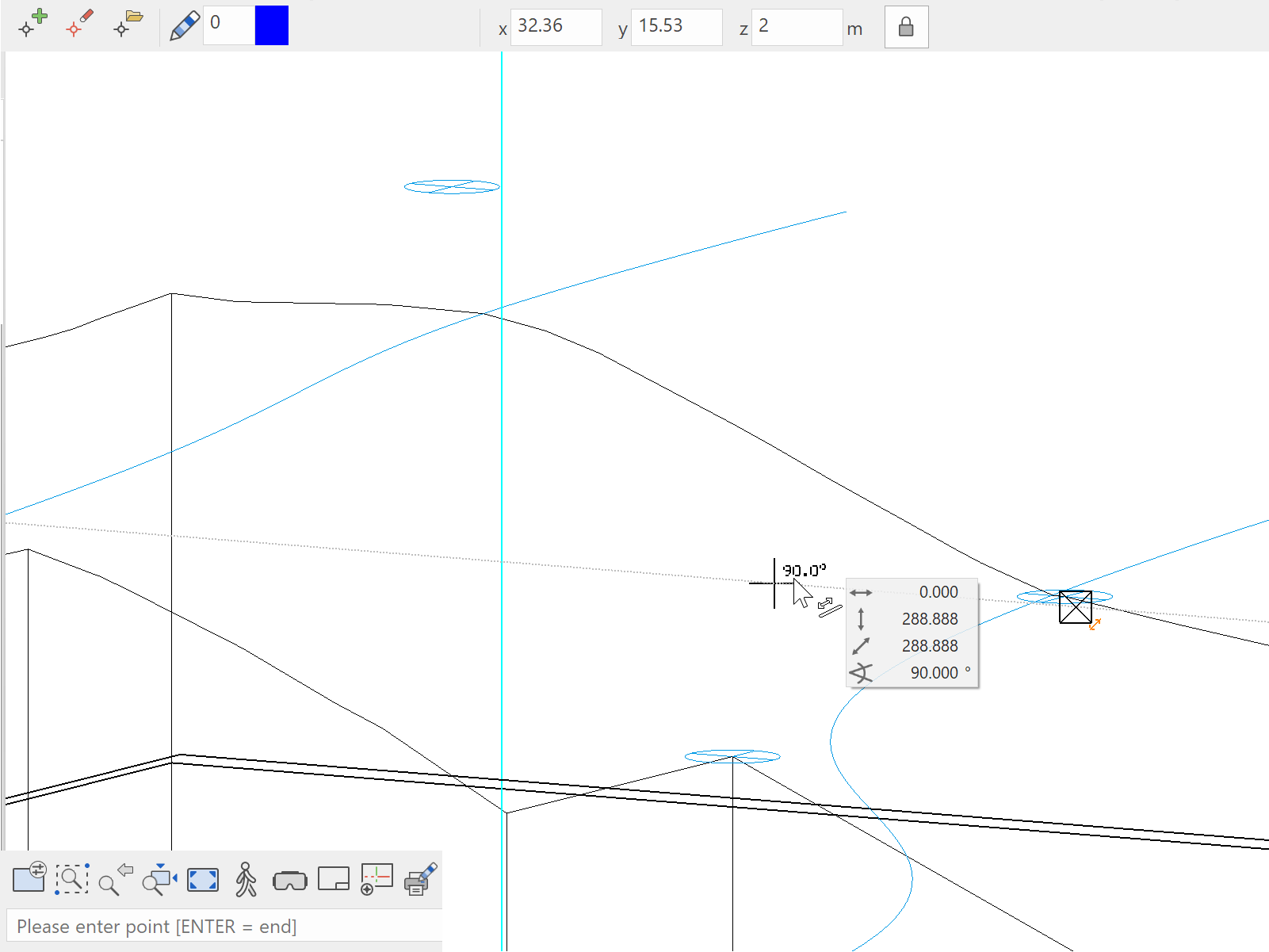Click the x coordinate input field
The height and width of the screenshot is (952, 1269).
556,27
